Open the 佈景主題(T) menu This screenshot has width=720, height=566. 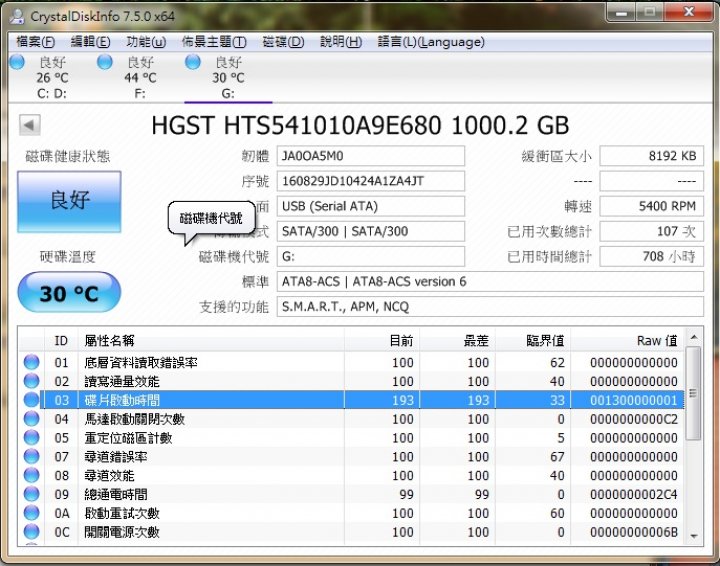pyautogui.click(x=214, y=42)
